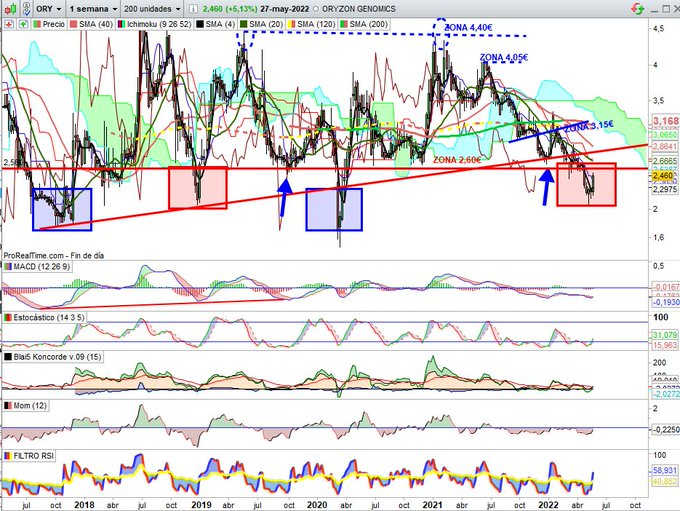Click the 2019 year label on time axis
Viewport: 680px width, 511px height.
(201, 505)
